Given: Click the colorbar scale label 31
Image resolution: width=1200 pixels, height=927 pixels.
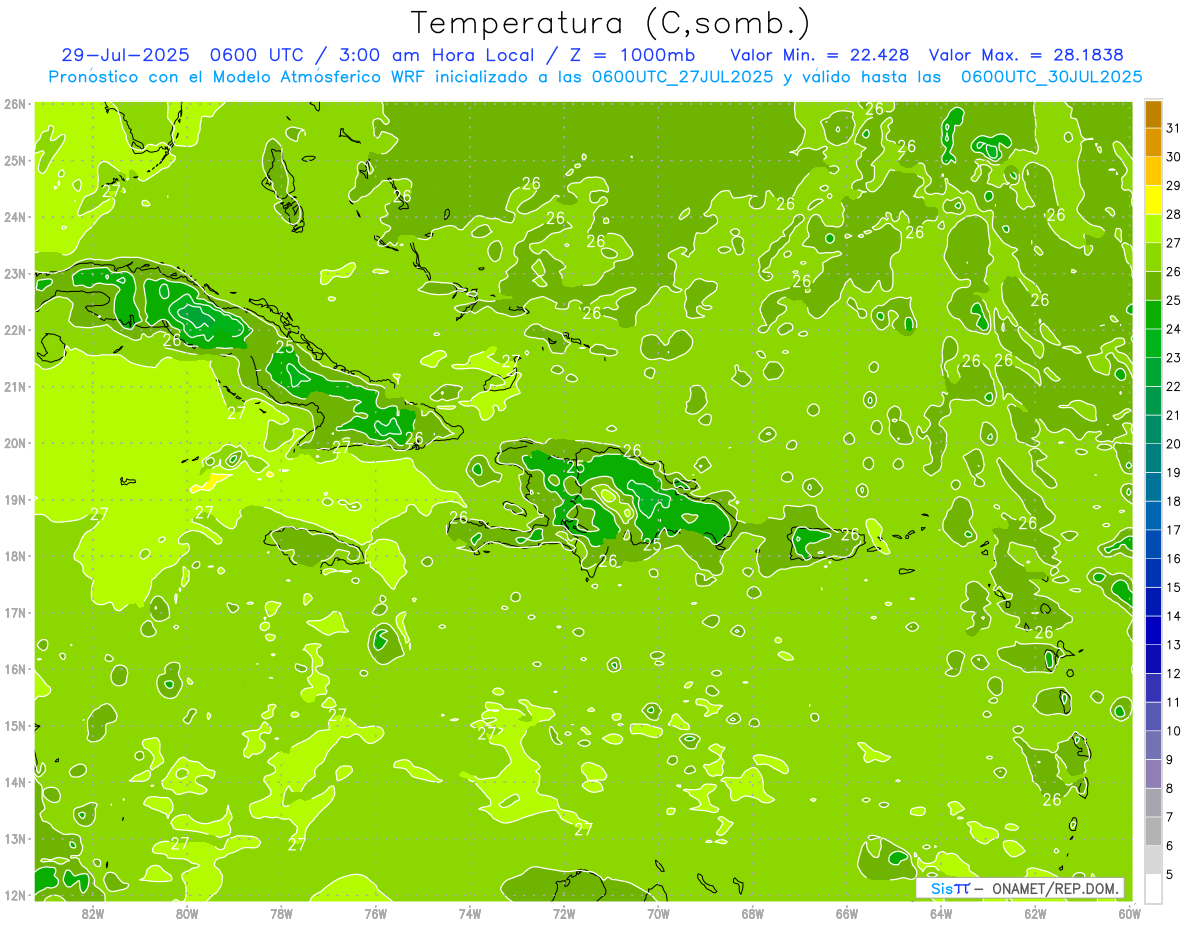Looking at the screenshot, I should (x=1174, y=127).
